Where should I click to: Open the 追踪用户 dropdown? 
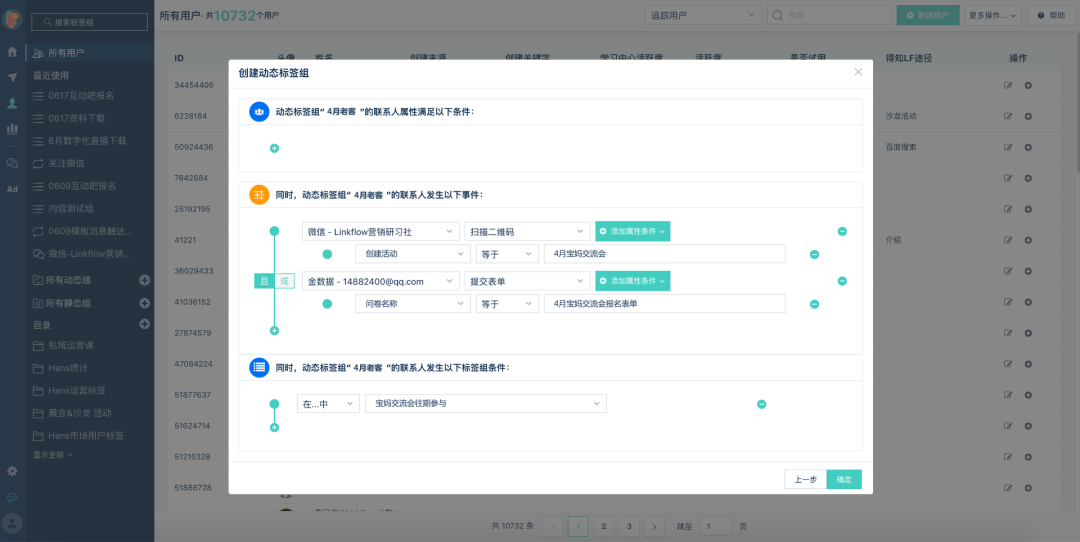(x=703, y=14)
